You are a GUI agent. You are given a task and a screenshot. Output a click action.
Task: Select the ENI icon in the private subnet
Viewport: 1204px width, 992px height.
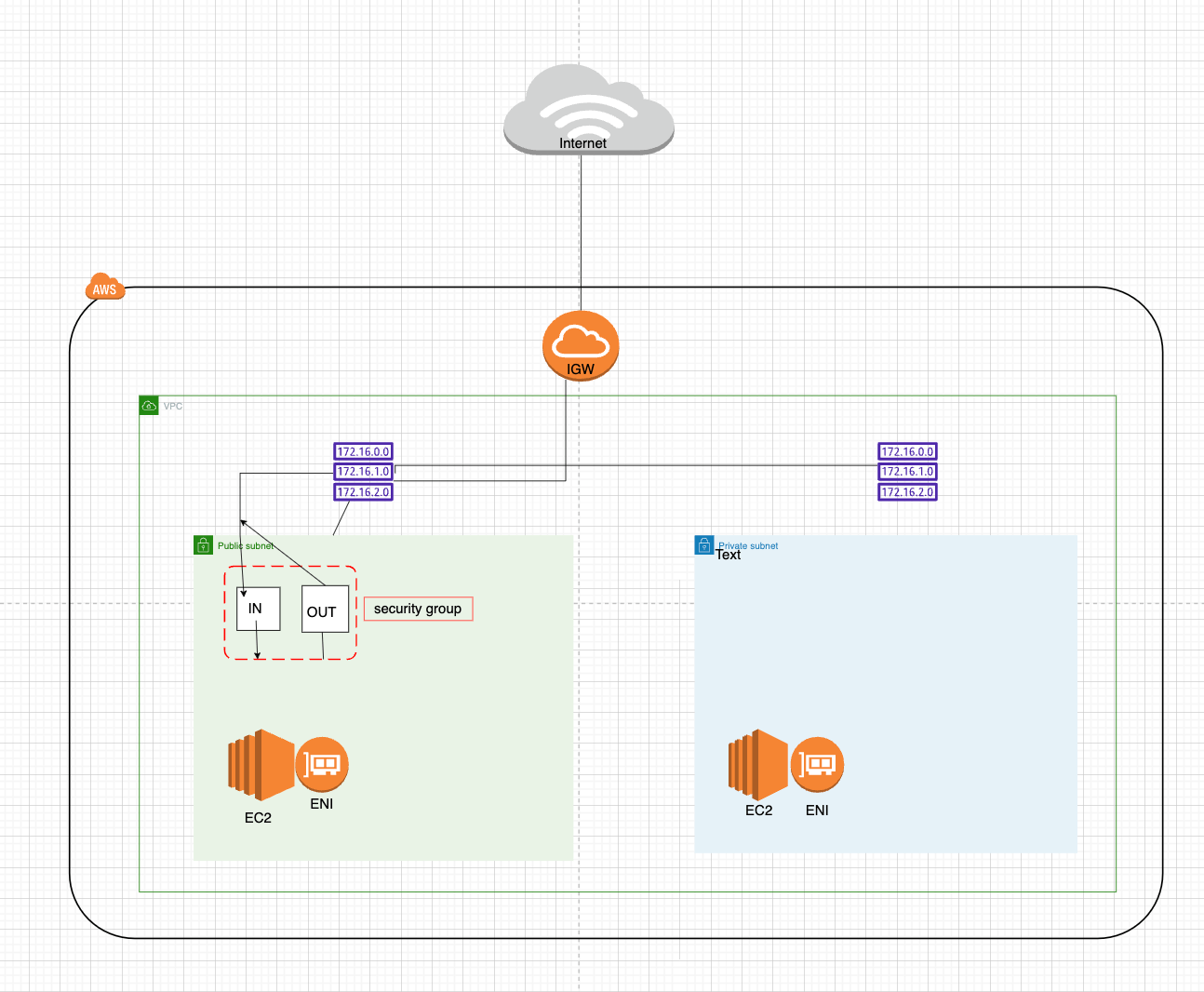point(818,765)
